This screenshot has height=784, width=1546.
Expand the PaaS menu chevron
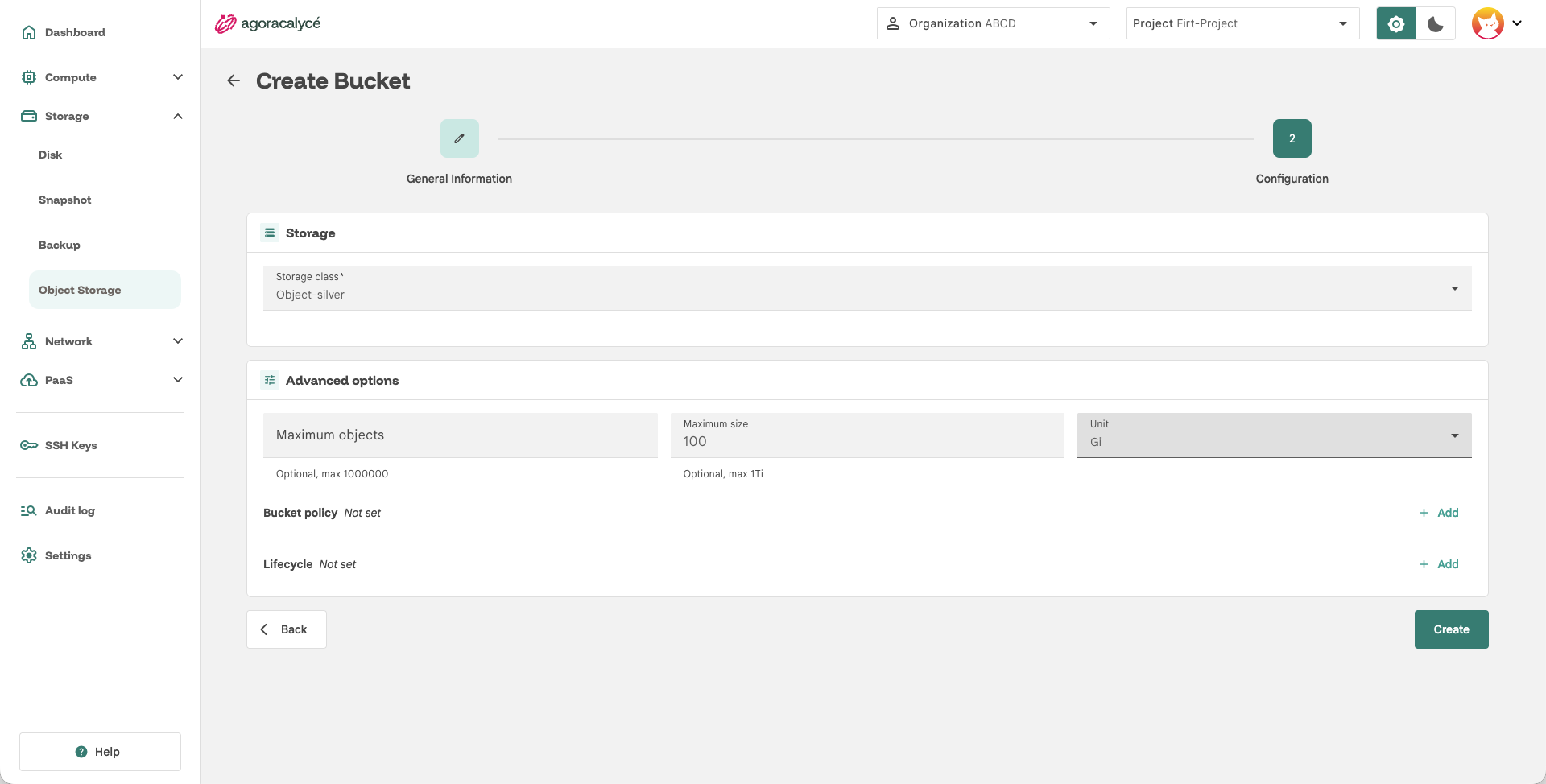[178, 380]
